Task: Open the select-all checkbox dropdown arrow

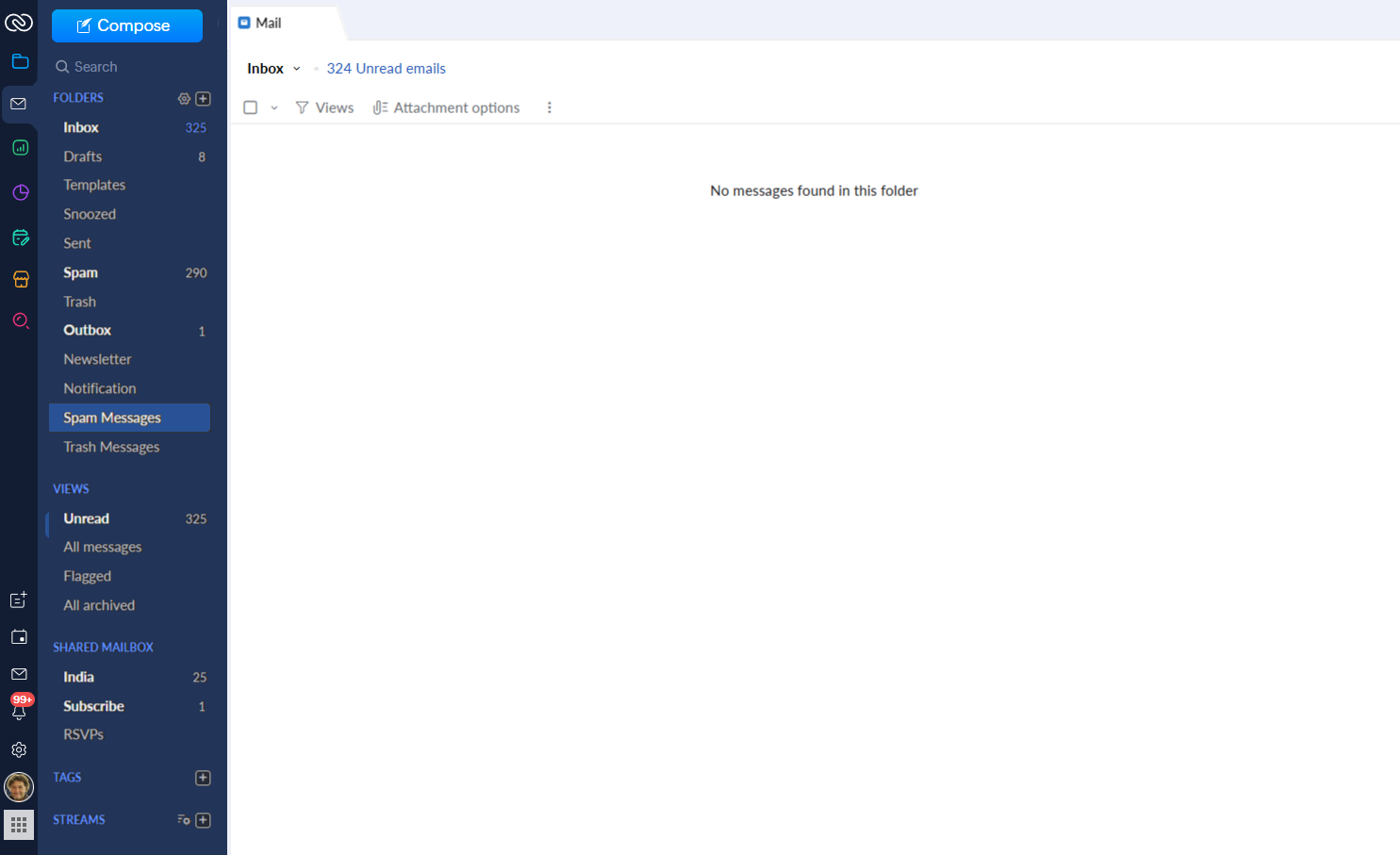Action: (x=274, y=108)
